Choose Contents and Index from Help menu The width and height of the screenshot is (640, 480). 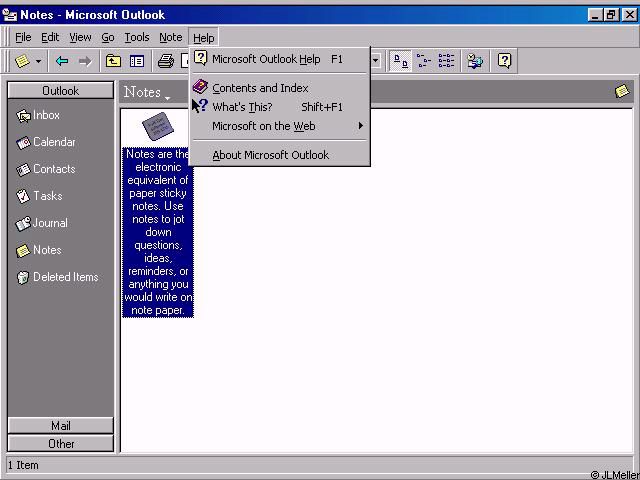coord(260,88)
